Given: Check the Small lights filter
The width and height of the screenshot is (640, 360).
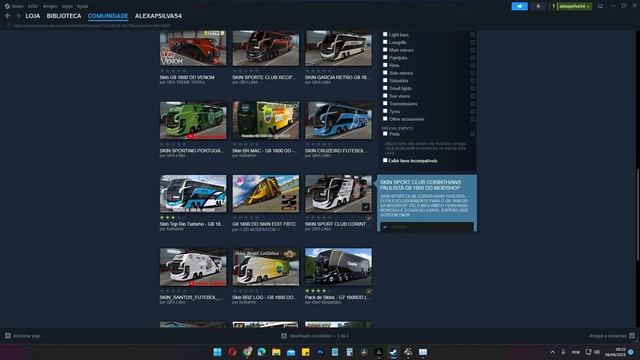Looking at the screenshot, I should pyautogui.click(x=385, y=88).
